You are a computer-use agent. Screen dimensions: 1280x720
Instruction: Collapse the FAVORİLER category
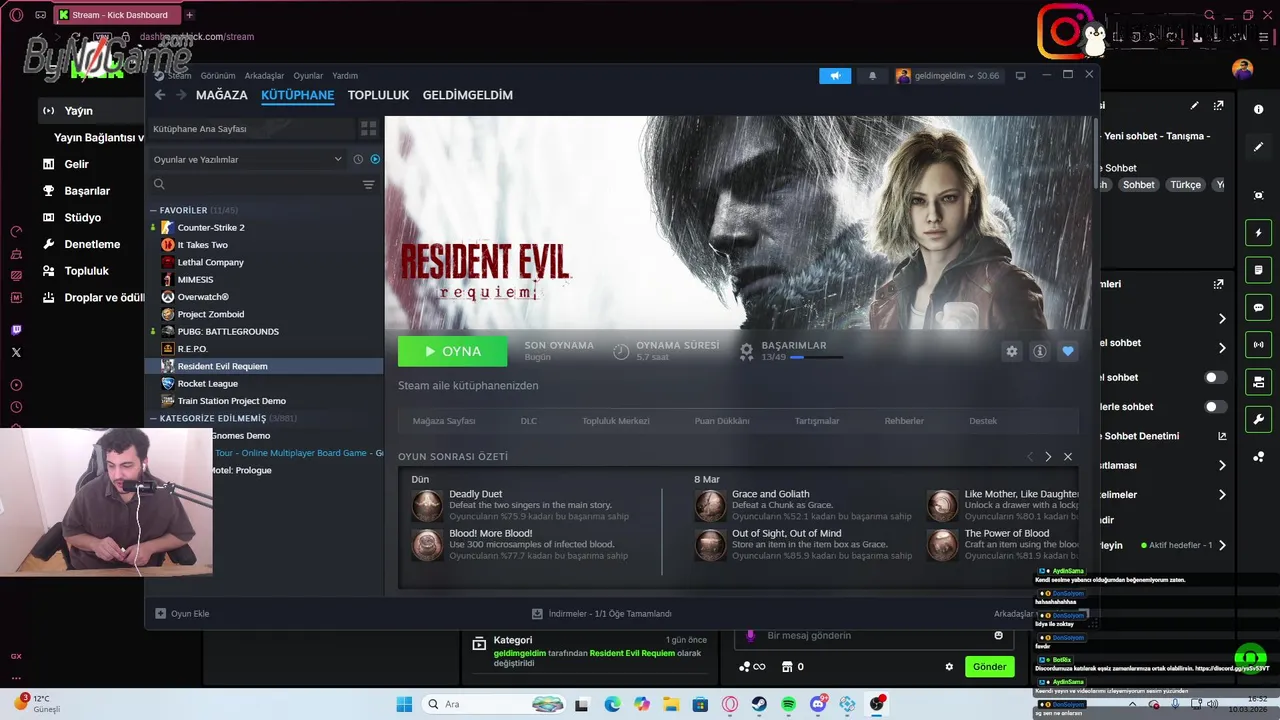click(153, 210)
